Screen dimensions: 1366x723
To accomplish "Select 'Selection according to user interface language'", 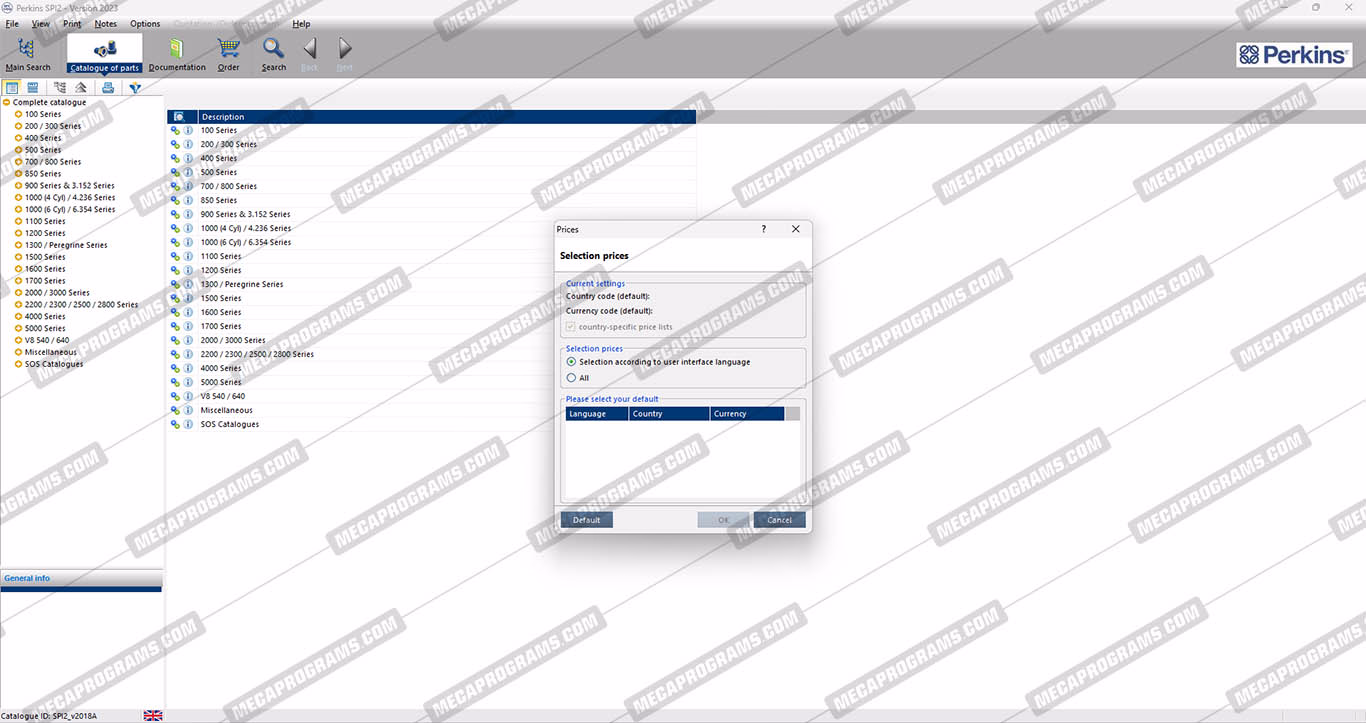I will coord(571,362).
